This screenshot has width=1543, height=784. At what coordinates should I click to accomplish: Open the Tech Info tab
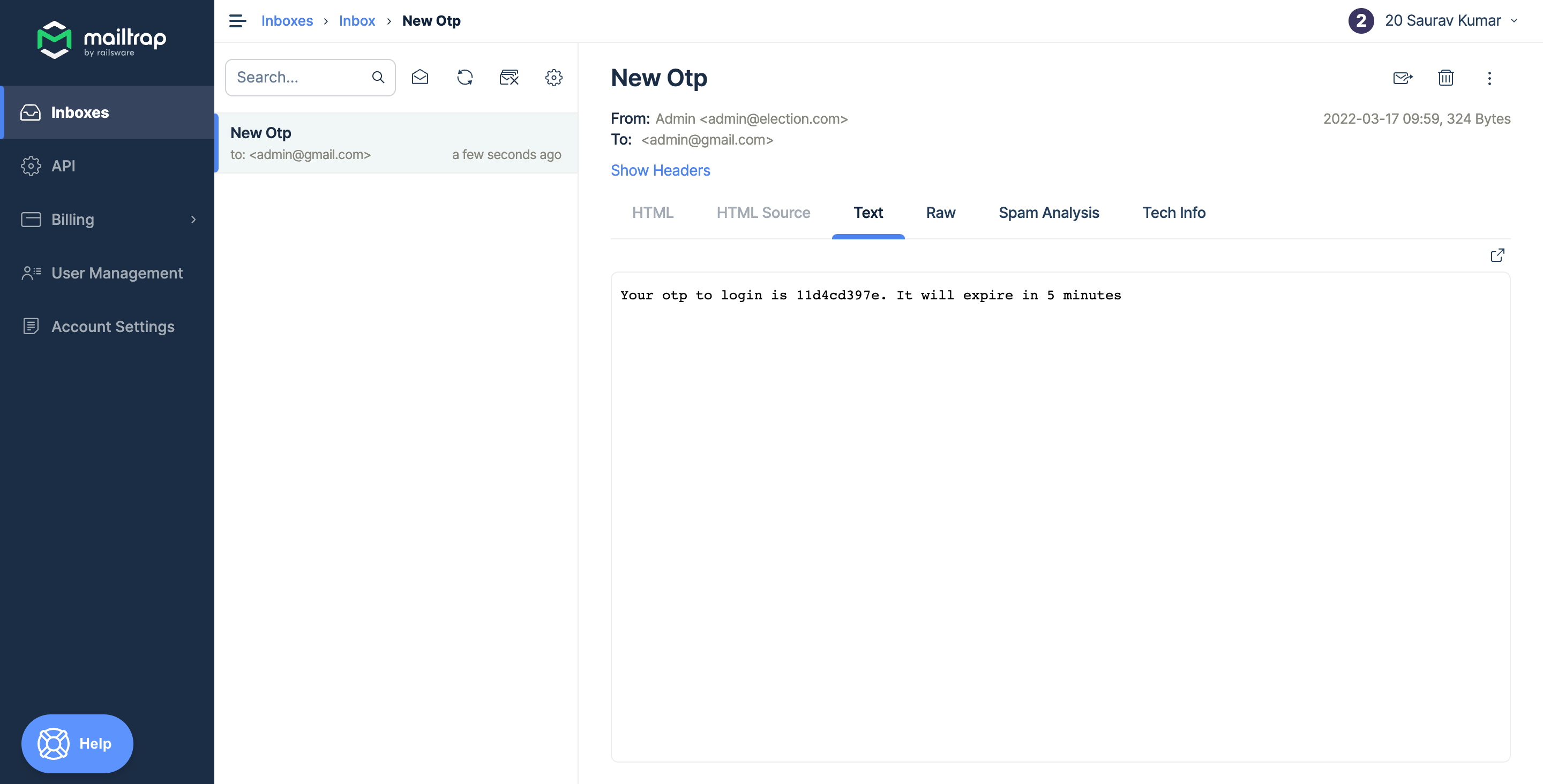pyautogui.click(x=1173, y=213)
